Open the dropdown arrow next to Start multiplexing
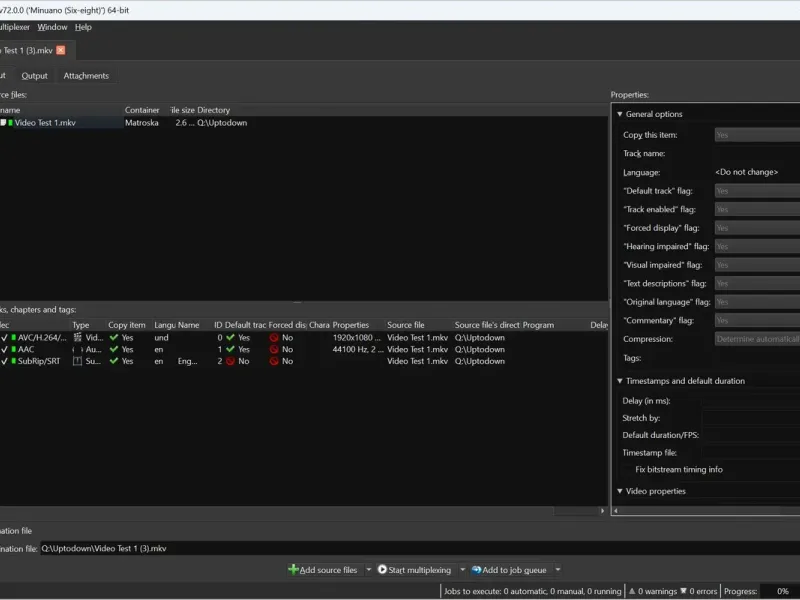The image size is (800, 600). [x=461, y=570]
